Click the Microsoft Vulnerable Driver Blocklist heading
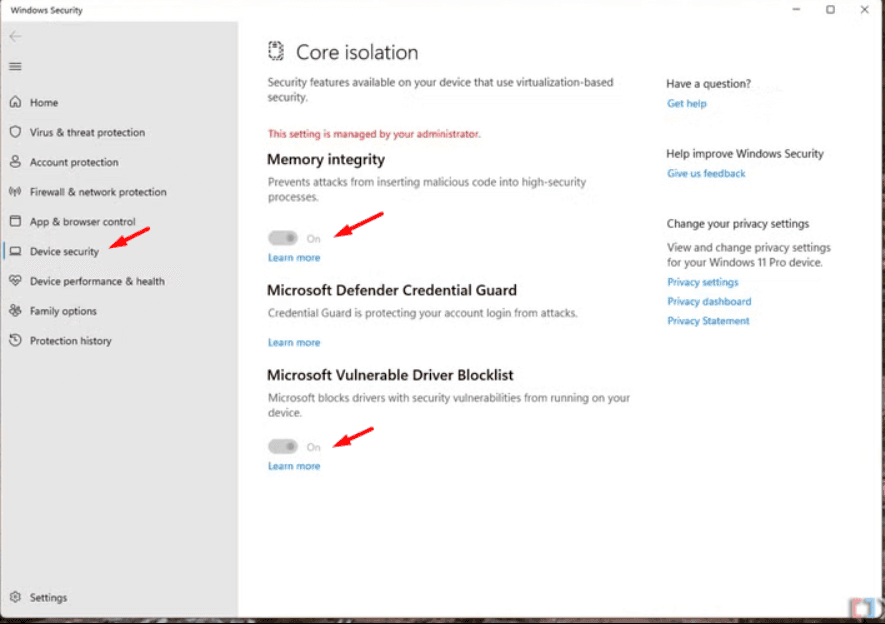The height and width of the screenshot is (624, 885). coord(390,375)
